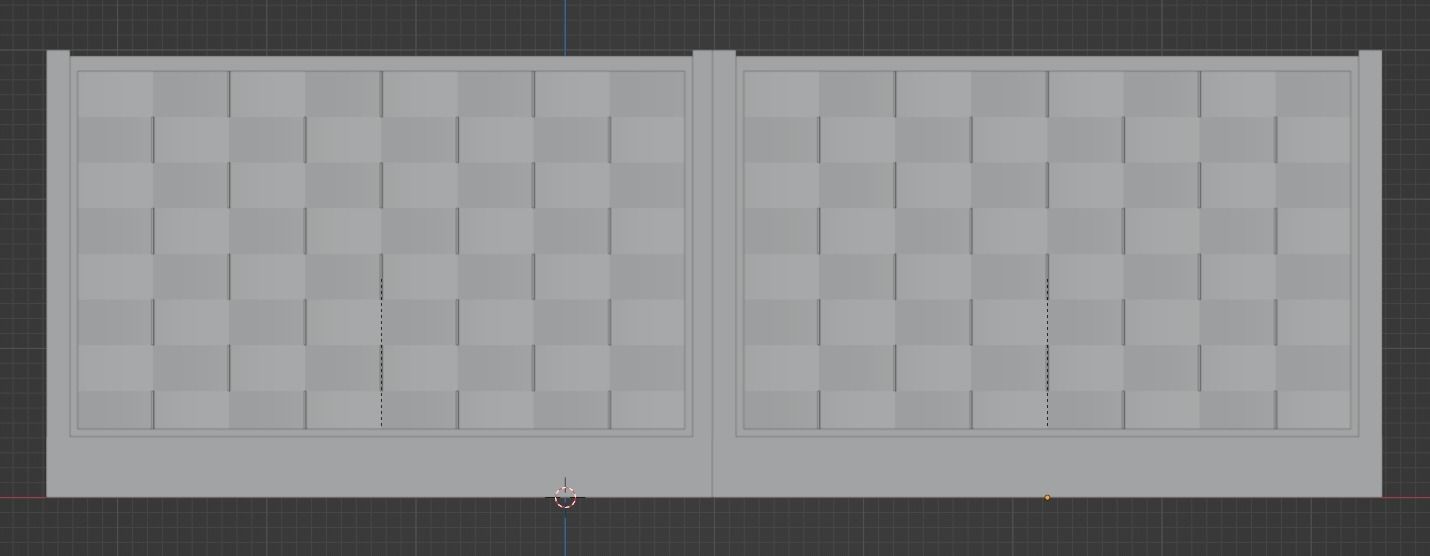Click the left end post of the fence
Screen dimensions: 1430x556
click(58, 273)
